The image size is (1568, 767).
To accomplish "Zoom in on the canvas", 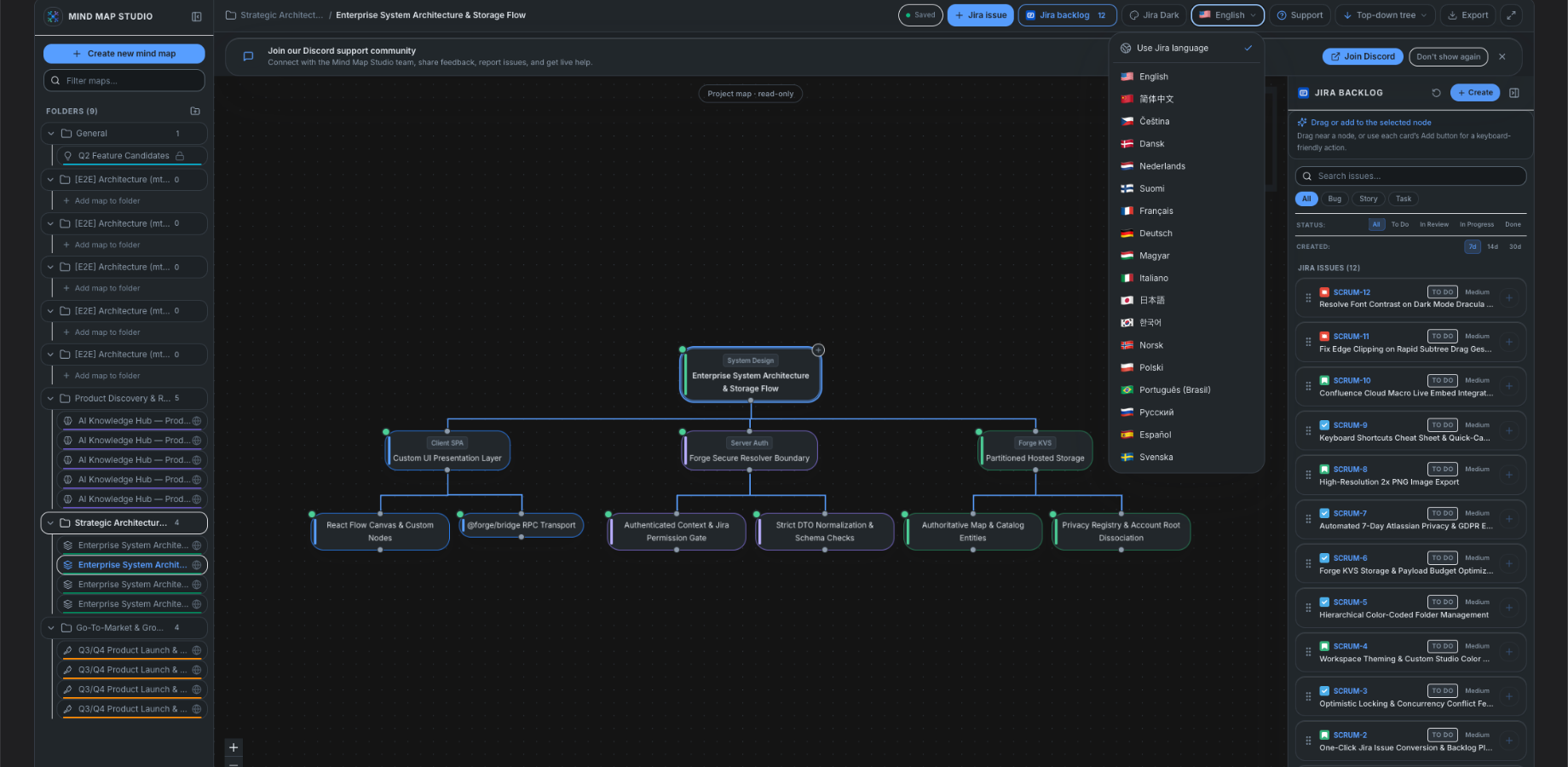I will (233, 747).
